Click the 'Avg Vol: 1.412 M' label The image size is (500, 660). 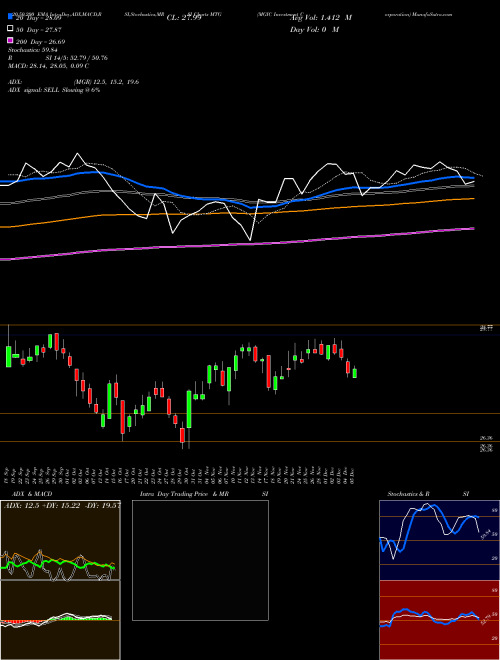point(321,18)
